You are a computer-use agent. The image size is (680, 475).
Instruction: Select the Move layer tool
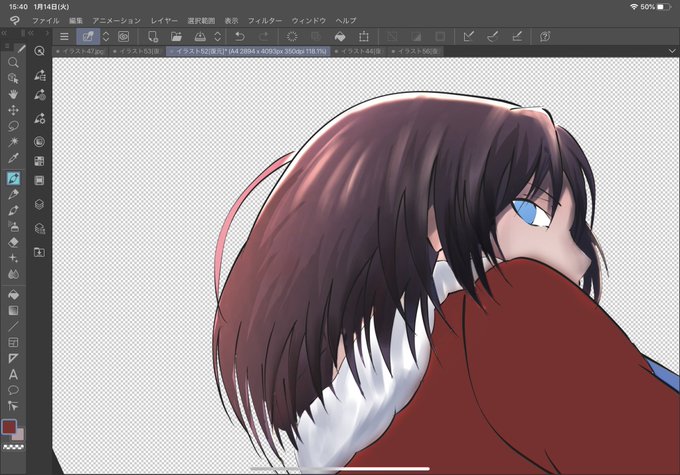13,110
